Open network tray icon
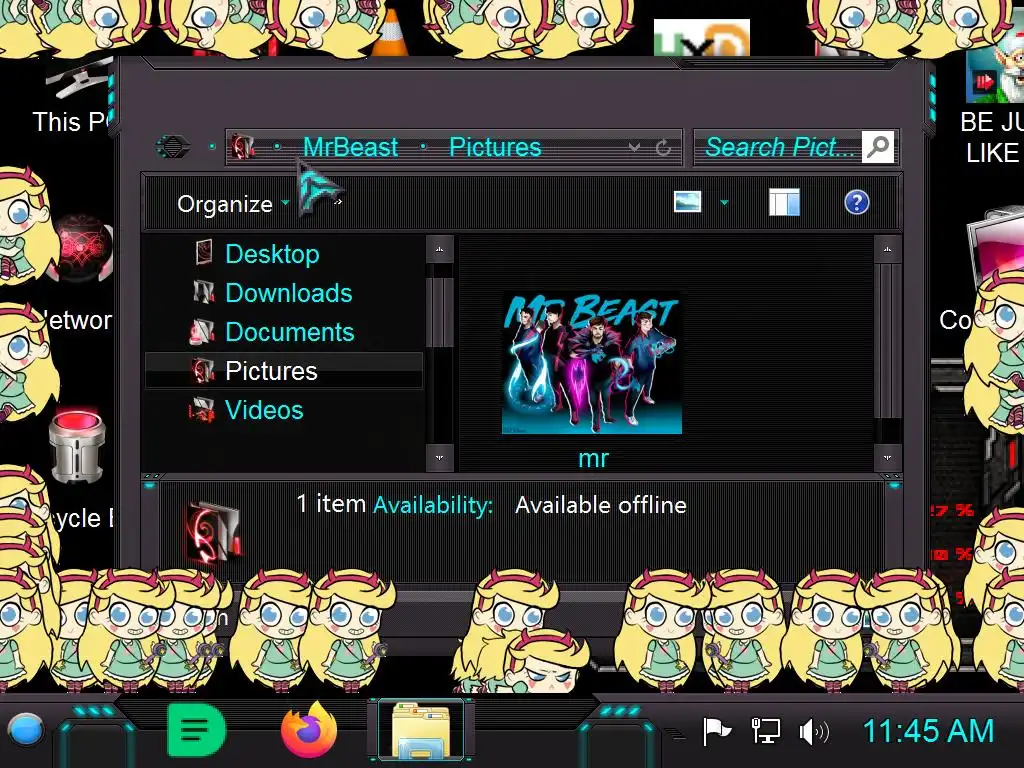 (765, 731)
